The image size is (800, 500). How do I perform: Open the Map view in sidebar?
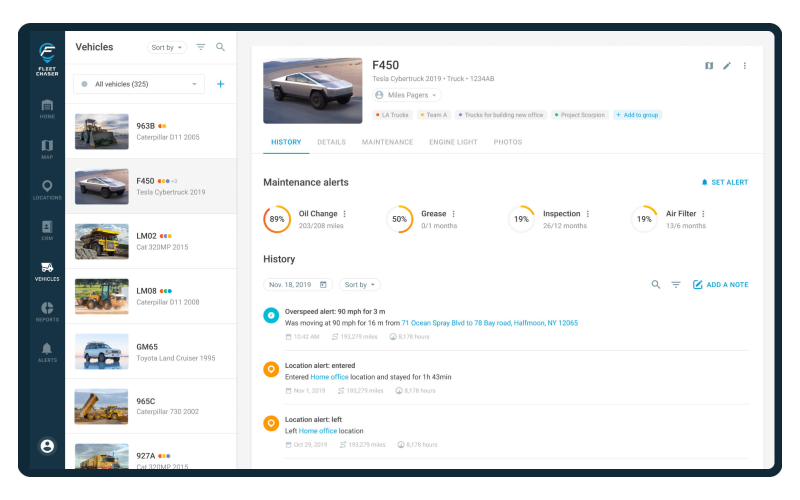[x=47, y=149]
